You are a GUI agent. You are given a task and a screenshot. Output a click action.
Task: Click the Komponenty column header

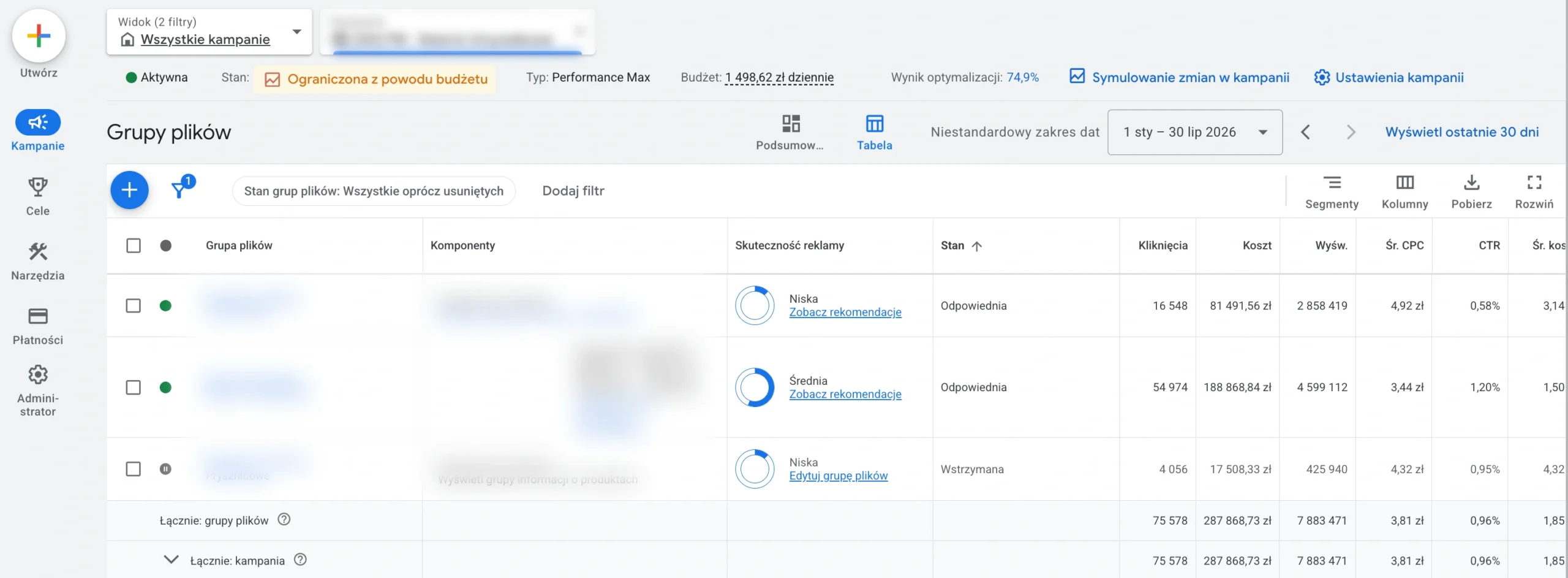[x=462, y=245]
